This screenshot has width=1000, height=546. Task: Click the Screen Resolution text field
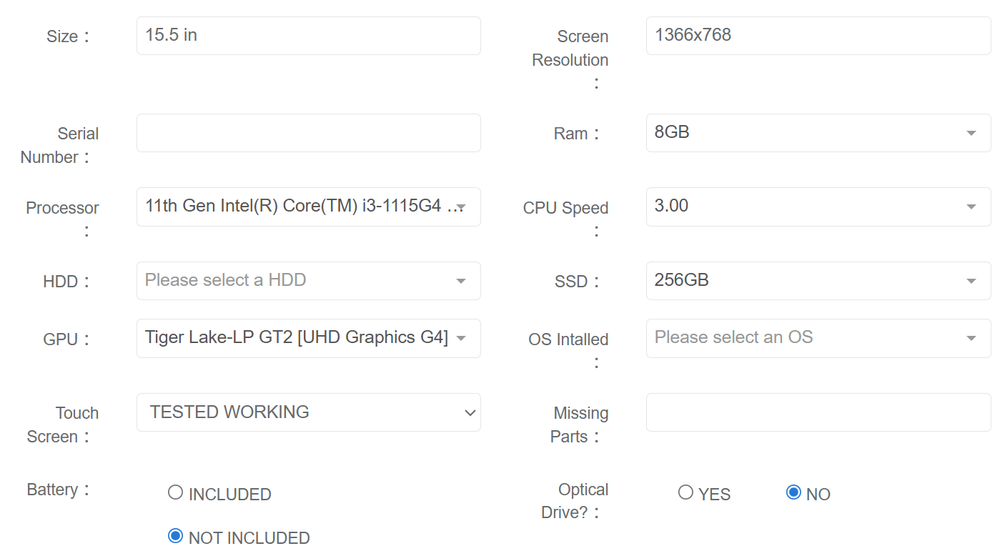click(817, 36)
